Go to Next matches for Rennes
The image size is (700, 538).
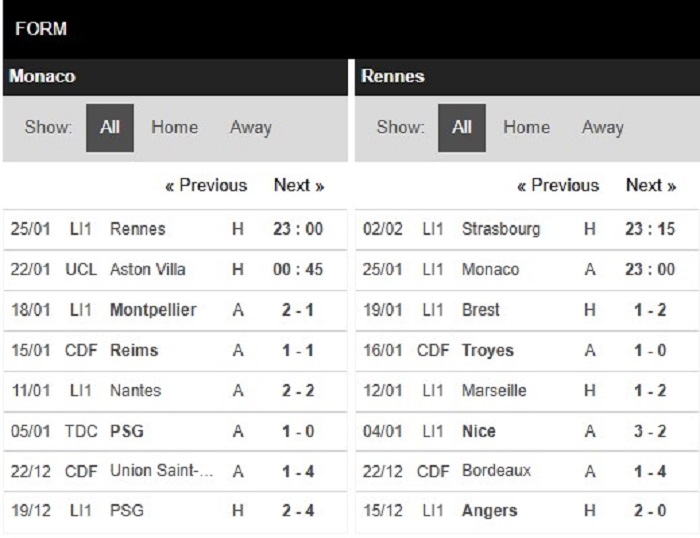tap(651, 185)
